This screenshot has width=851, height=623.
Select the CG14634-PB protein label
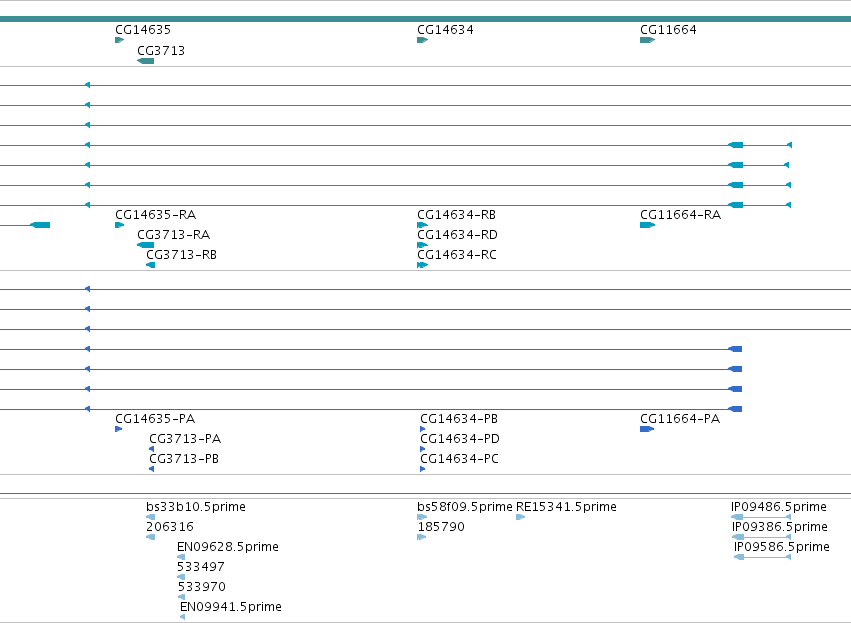459,419
